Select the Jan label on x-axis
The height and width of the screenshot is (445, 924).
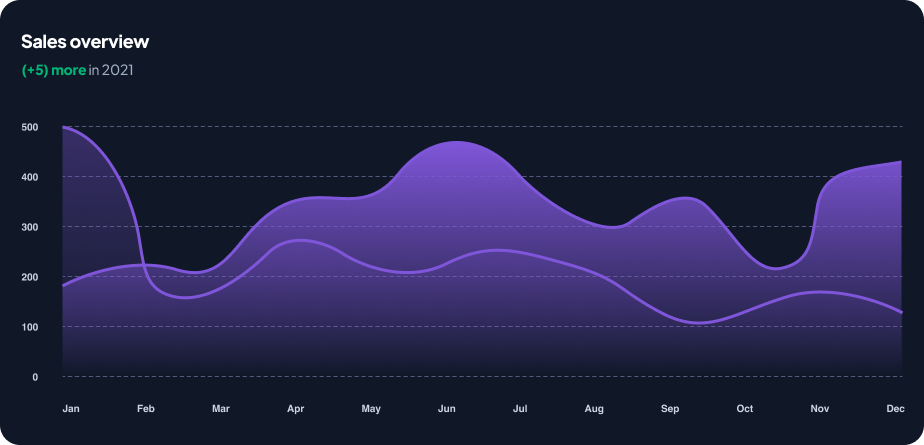71,409
